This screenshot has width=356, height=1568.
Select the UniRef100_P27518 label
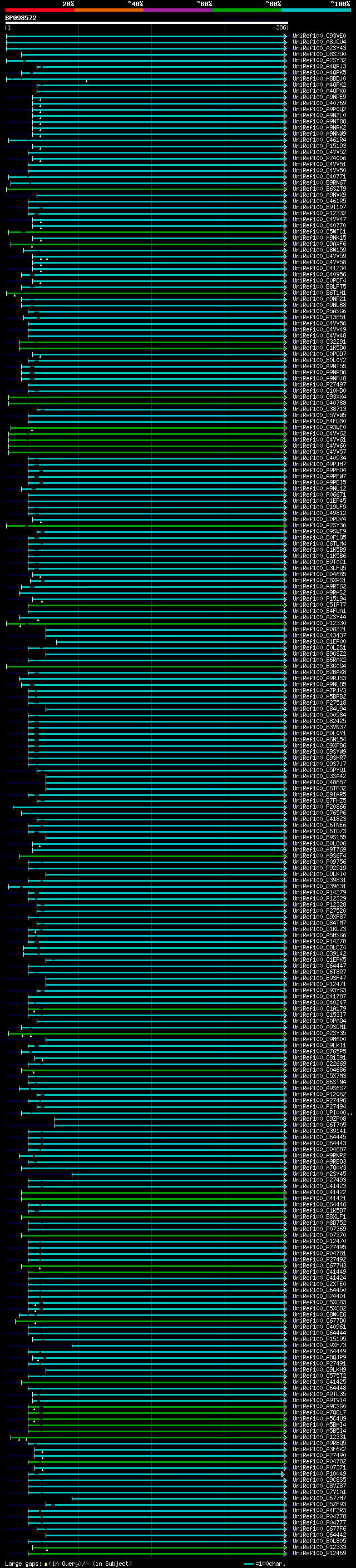pos(319,703)
